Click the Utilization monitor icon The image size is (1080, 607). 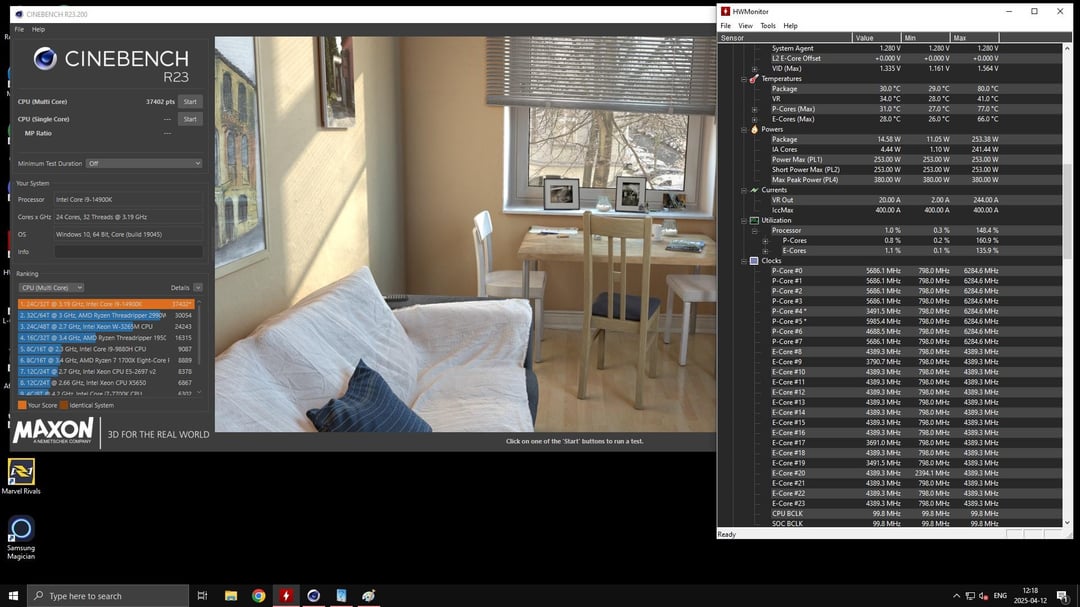(x=754, y=220)
